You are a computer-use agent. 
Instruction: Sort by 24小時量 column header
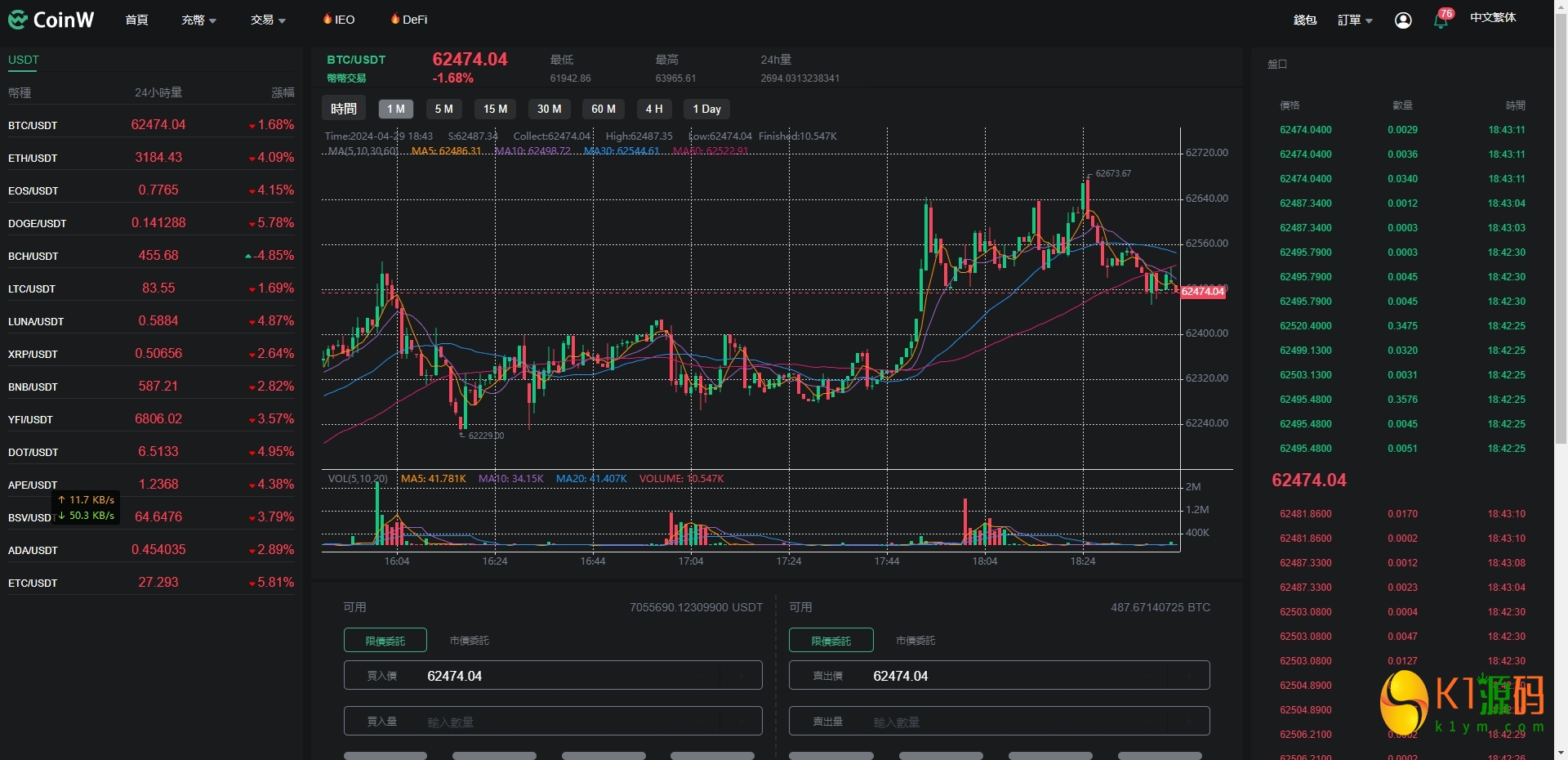158,92
